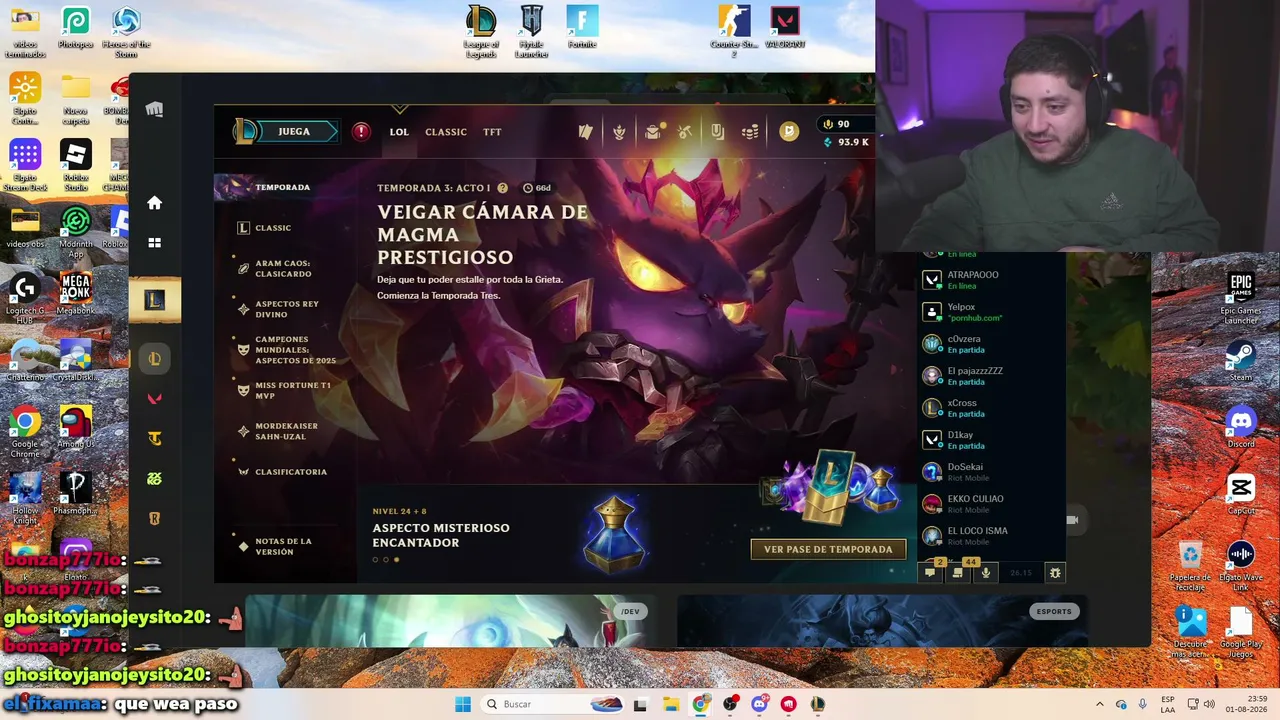1280x720 pixels.
Task: Open Discord desktop shortcut
Action: pos(1240,428)
